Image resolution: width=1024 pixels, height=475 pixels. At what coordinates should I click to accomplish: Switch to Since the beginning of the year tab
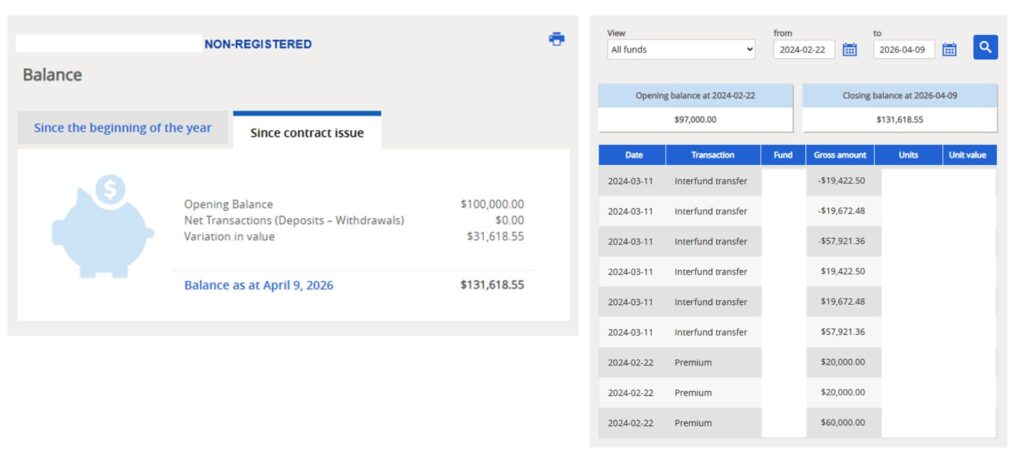pos(123,128)
